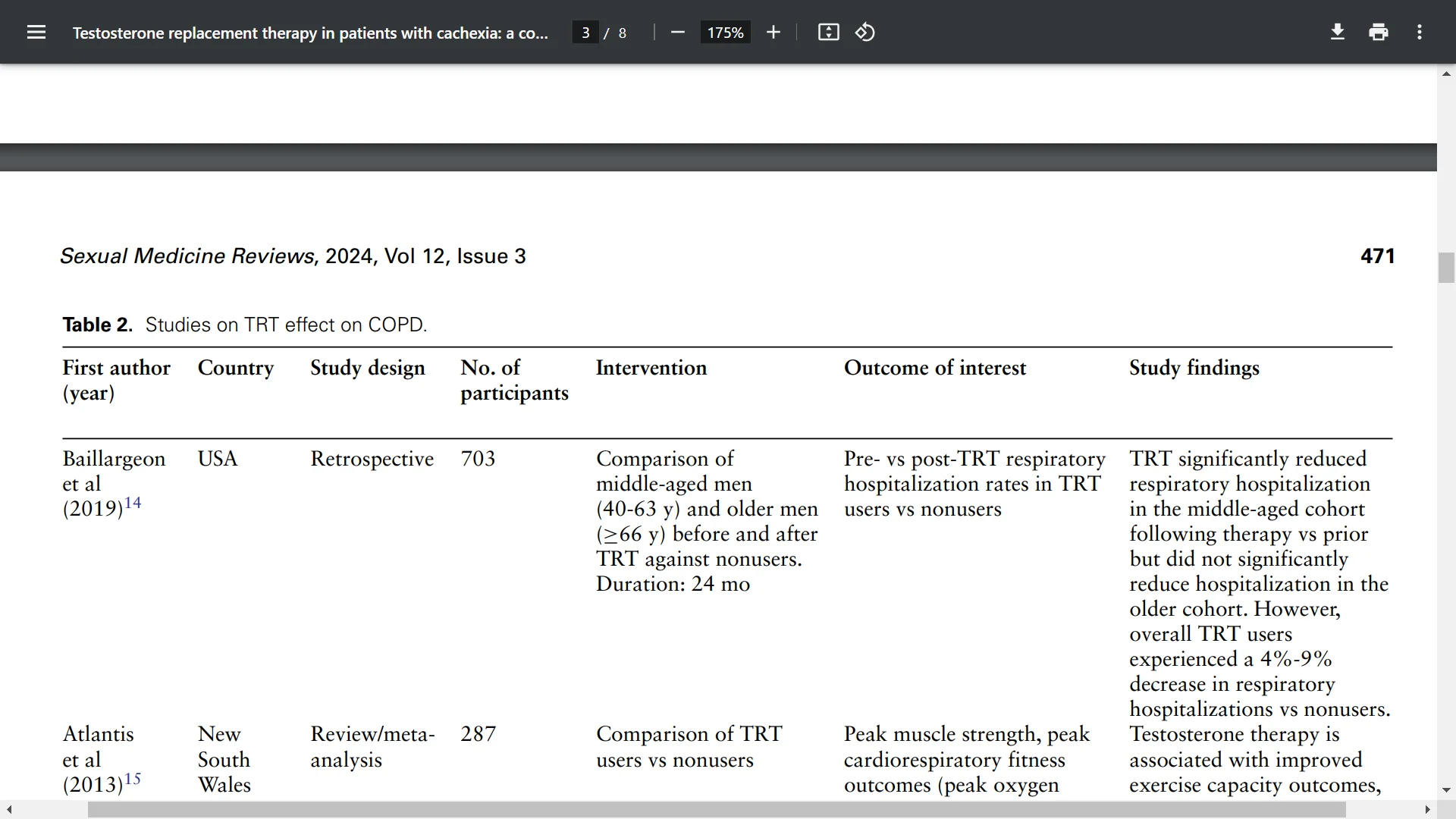
Task: Click the 'Country' column header
Action: (236, 368)
